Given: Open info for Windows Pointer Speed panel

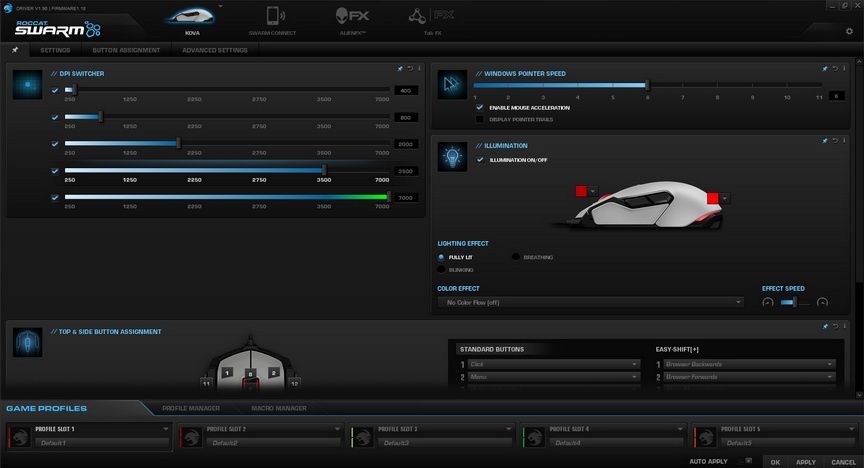Looking at the screenshot, I should point(844,68).
